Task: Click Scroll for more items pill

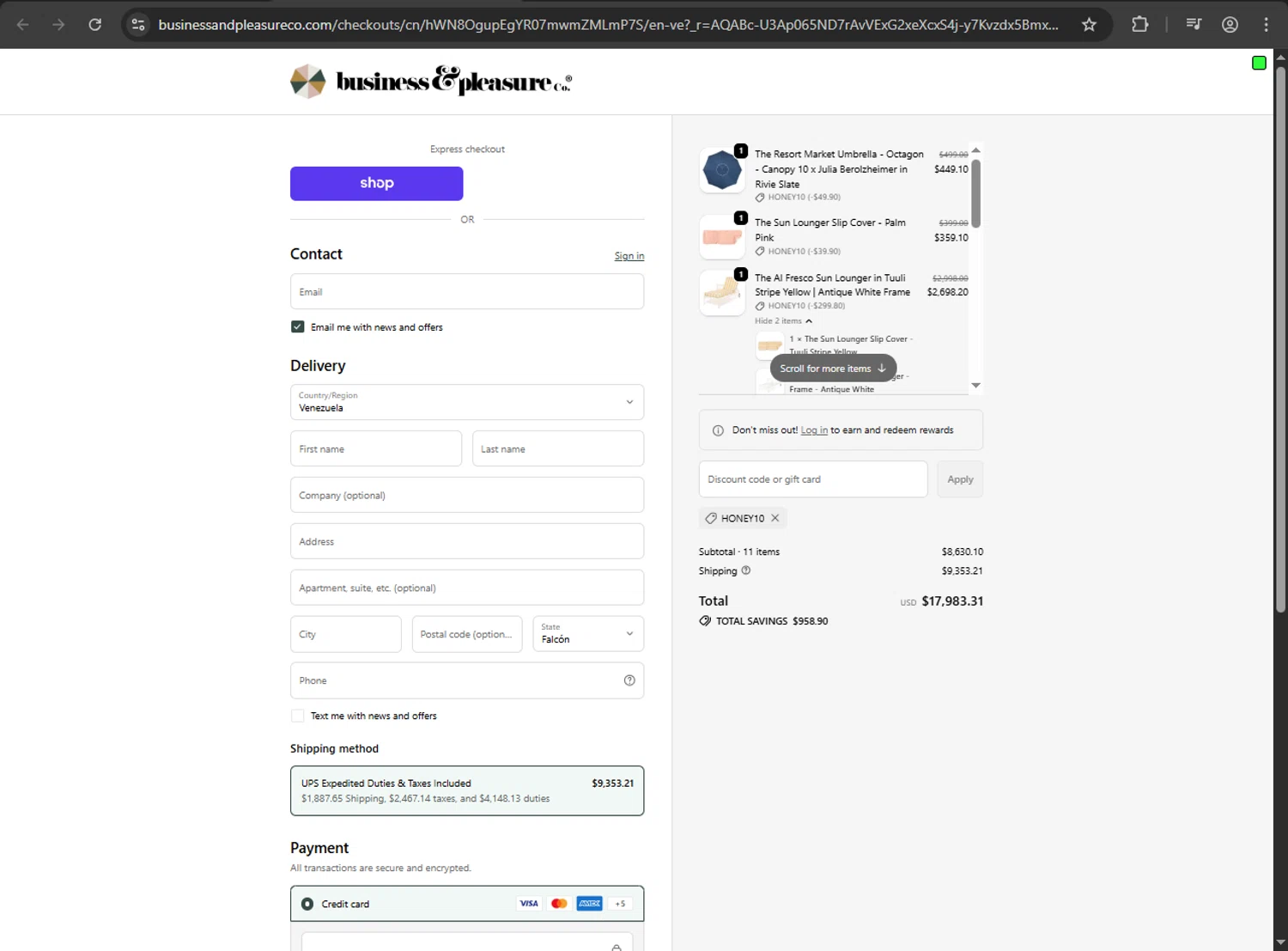Action: coord(833,369)
